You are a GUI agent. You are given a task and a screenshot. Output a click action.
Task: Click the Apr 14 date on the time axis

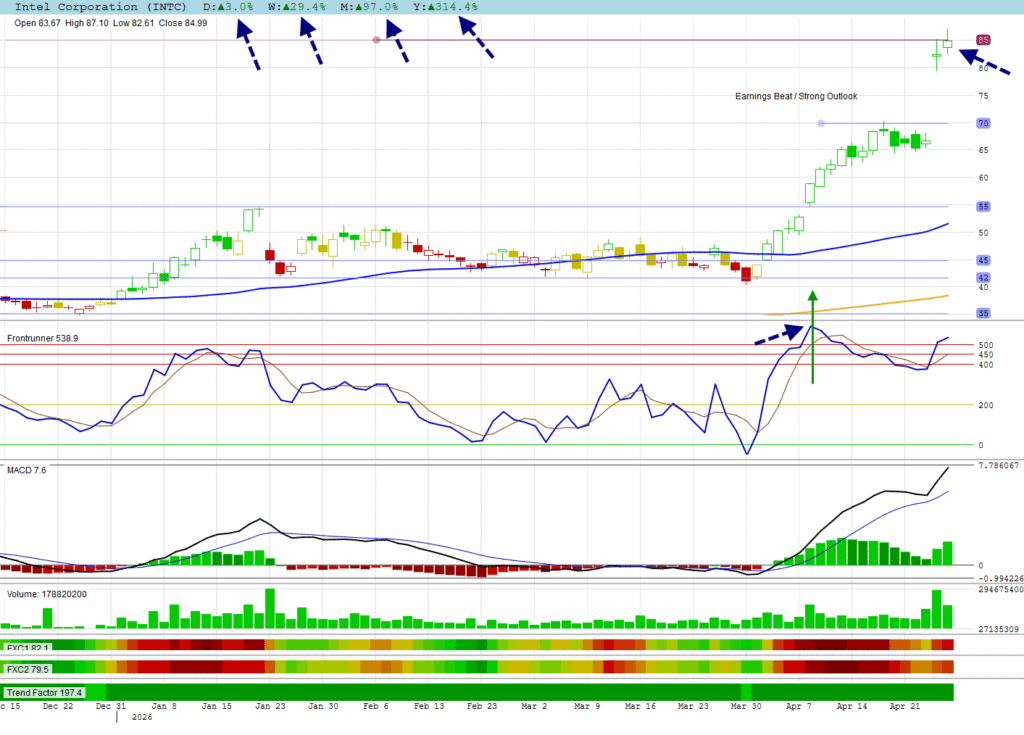coord(852,707)
